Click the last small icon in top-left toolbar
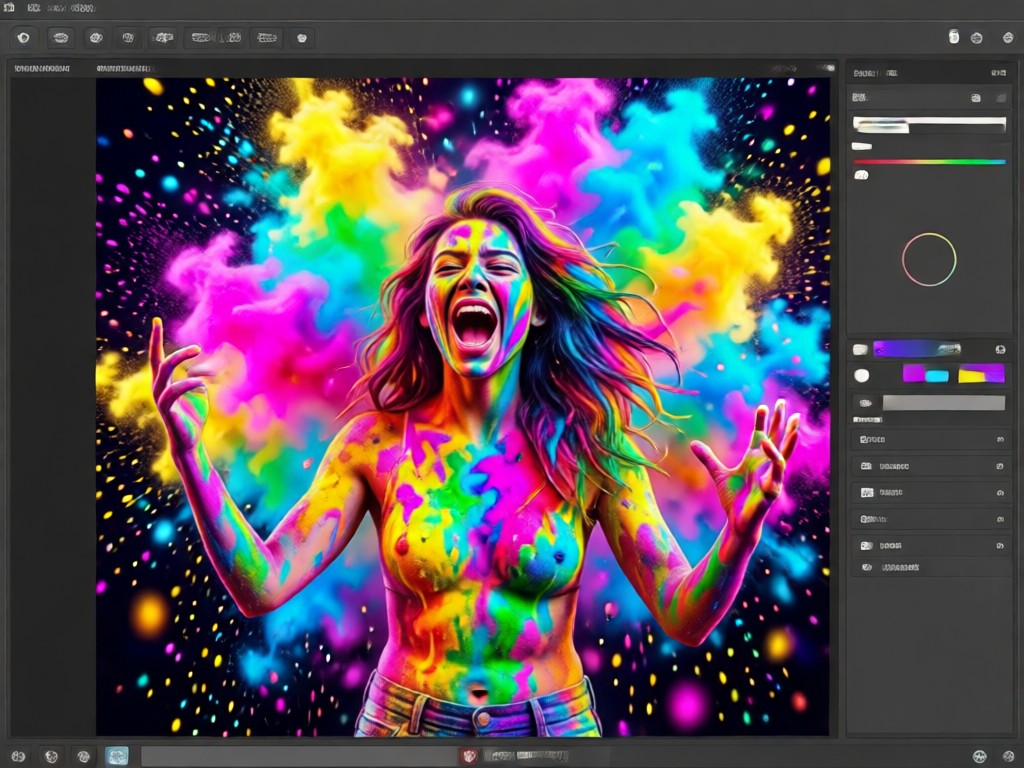This screenshot has height=768, width=1024. click(x=302, y=38)
